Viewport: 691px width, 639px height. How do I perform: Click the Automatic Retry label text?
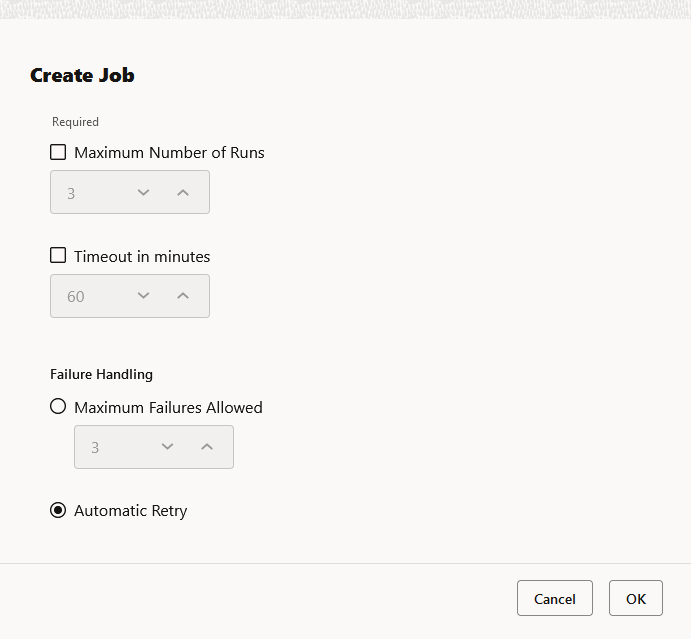coord(130,511)
